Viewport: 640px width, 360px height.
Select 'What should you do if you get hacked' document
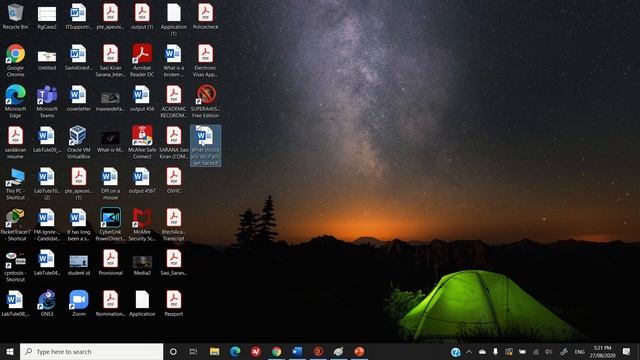click(205, 146)
